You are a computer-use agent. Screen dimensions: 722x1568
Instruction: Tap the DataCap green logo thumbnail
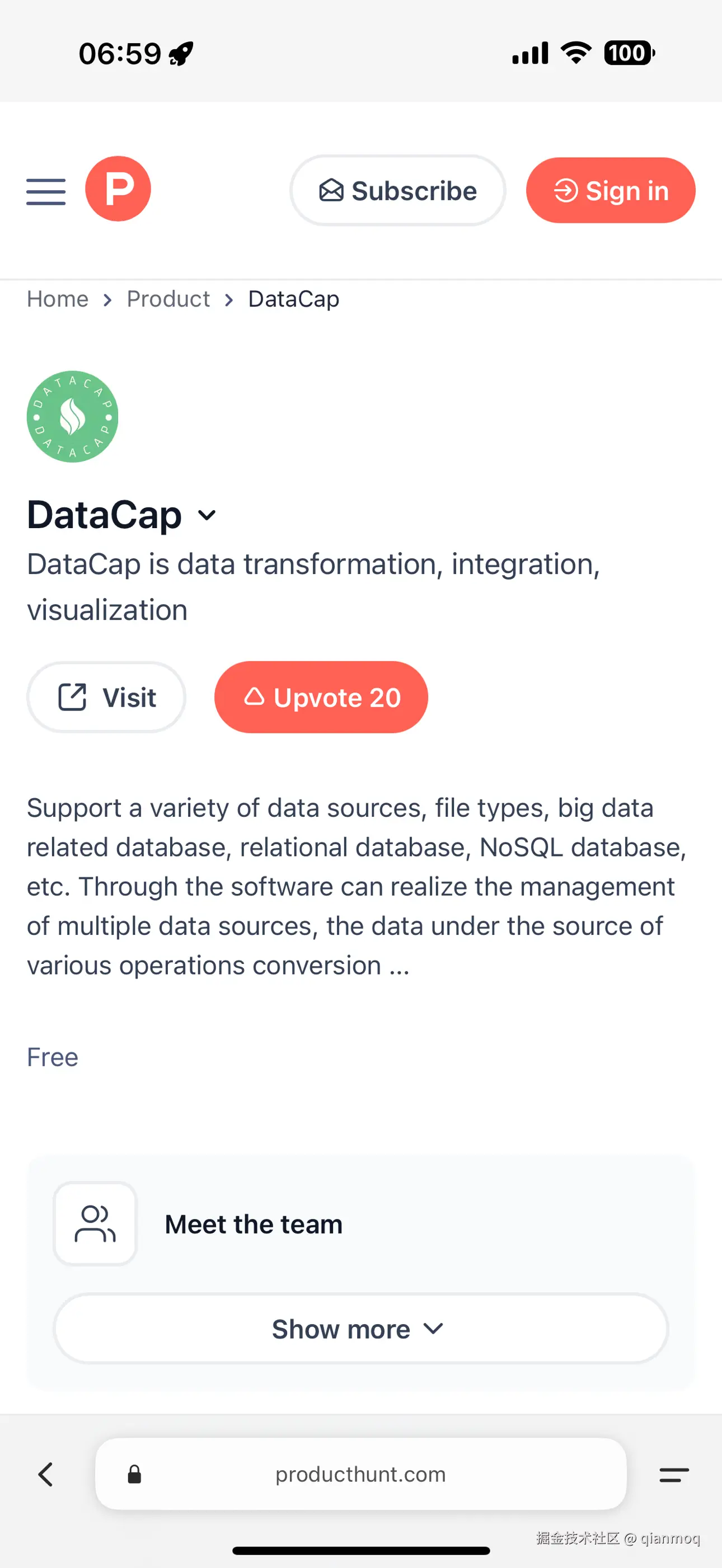(72, 416)
